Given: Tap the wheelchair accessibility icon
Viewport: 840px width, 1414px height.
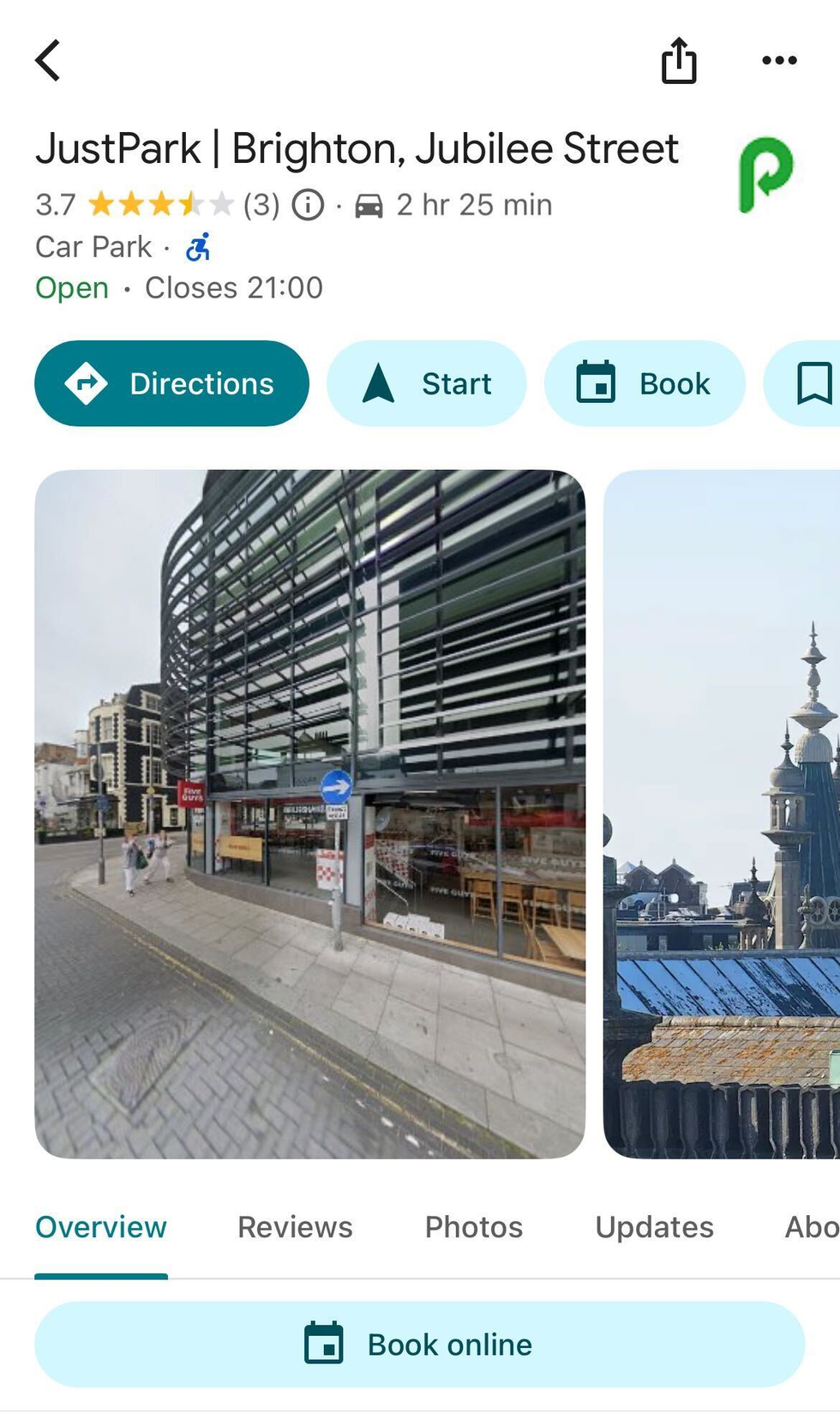Looking at the screenshot, I should click(198, 247).
